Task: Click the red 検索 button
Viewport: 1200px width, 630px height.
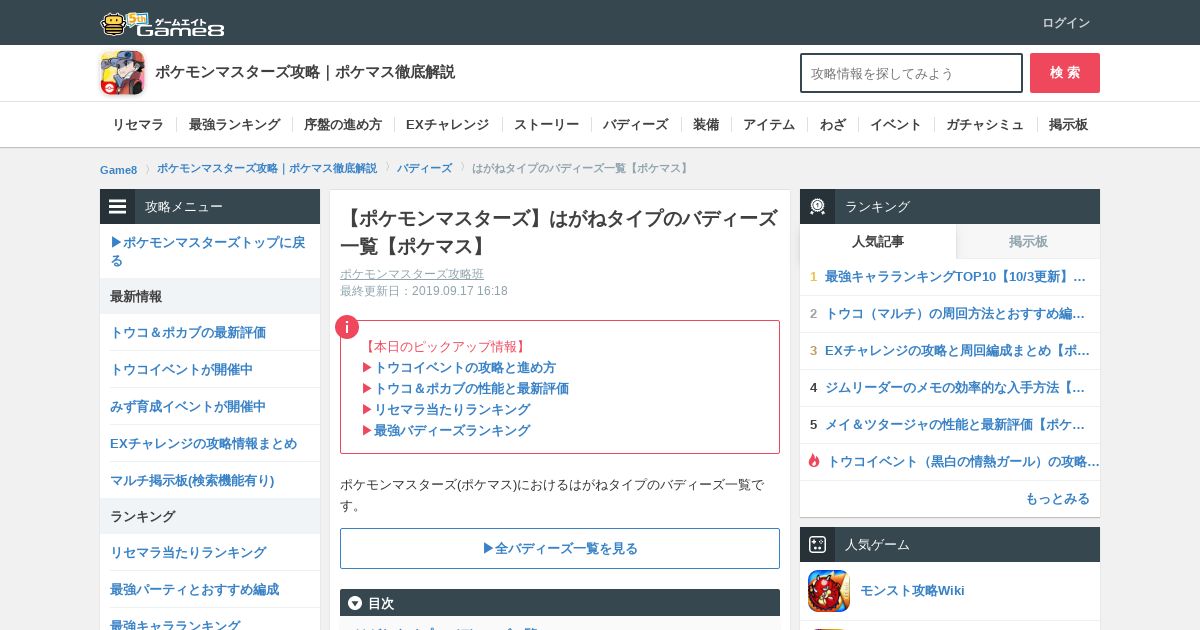Action: (1065, 73)
